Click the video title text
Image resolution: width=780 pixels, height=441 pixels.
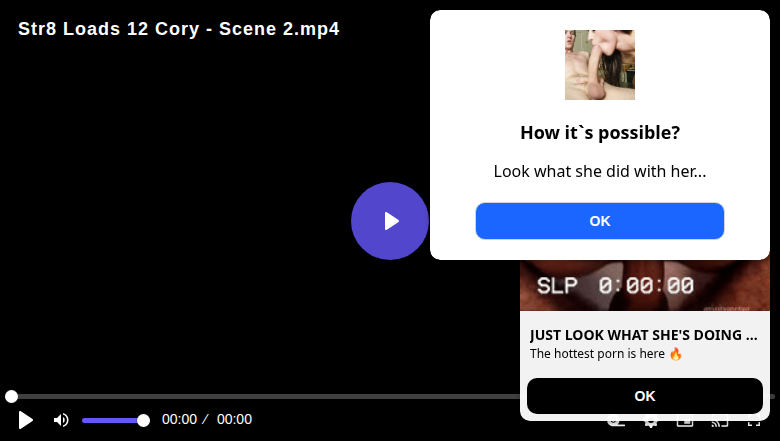click(x=179, y=29)
